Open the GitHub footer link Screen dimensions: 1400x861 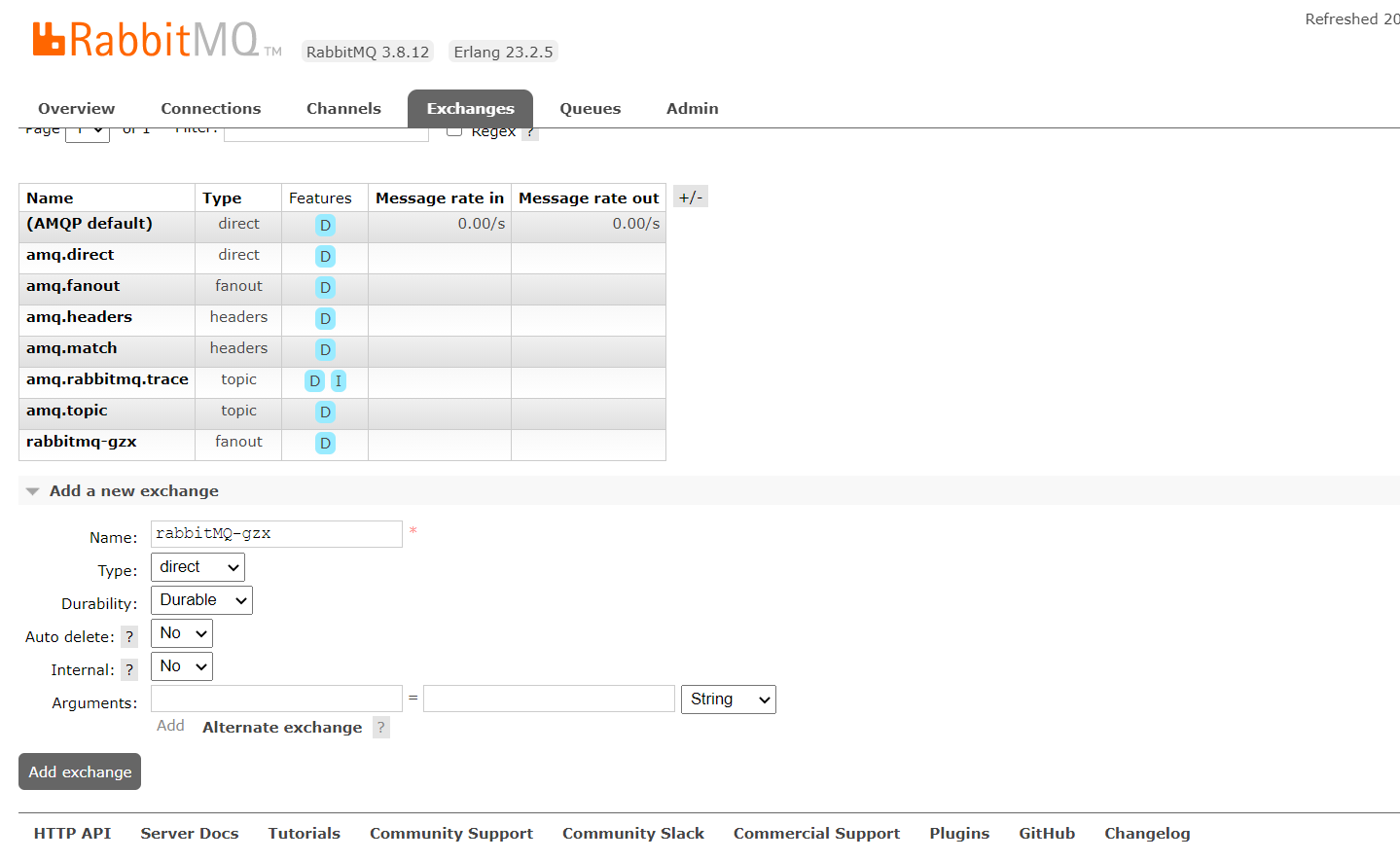pos(1047,834)
